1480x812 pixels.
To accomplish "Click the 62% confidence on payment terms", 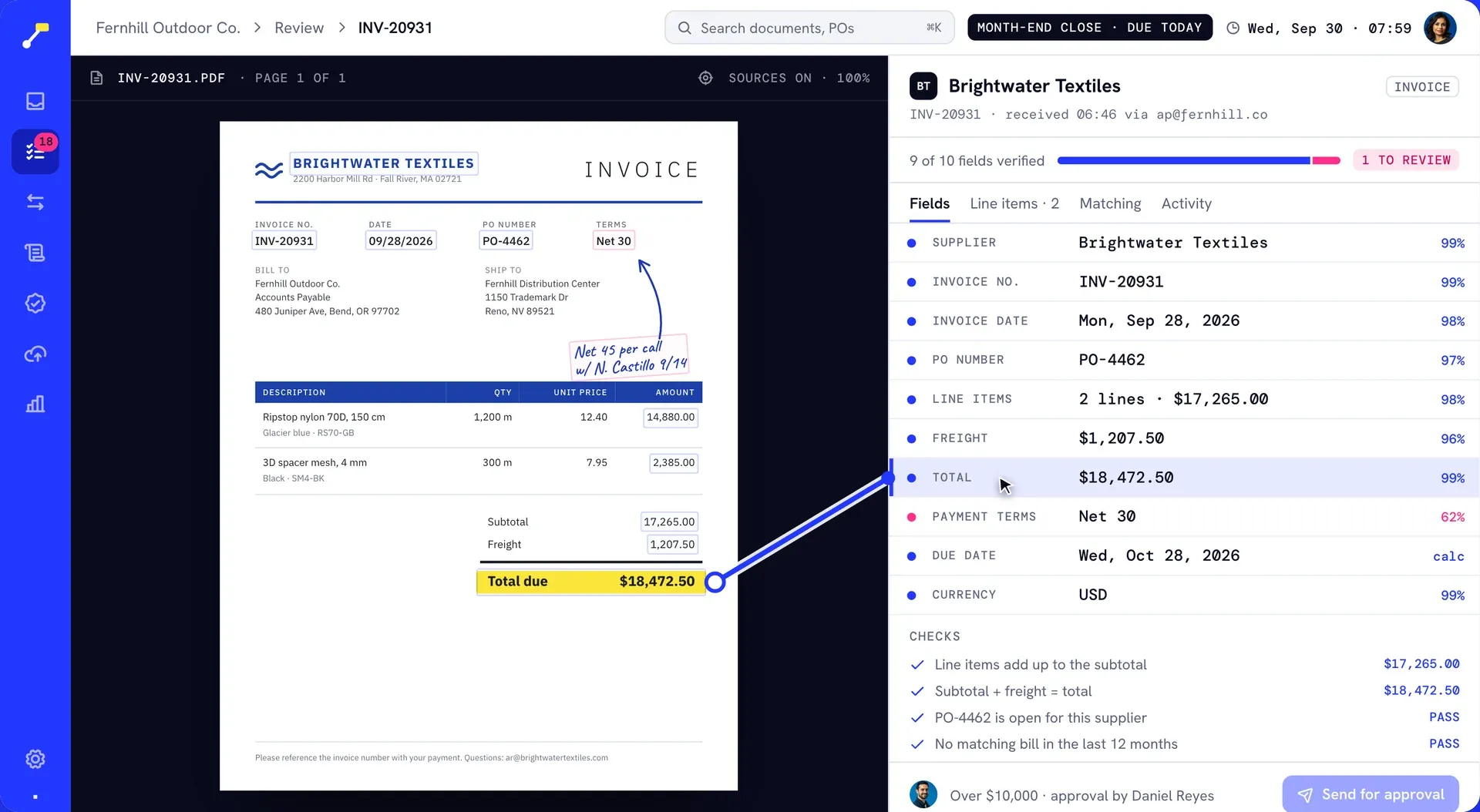I will (x=1452, y=517).
